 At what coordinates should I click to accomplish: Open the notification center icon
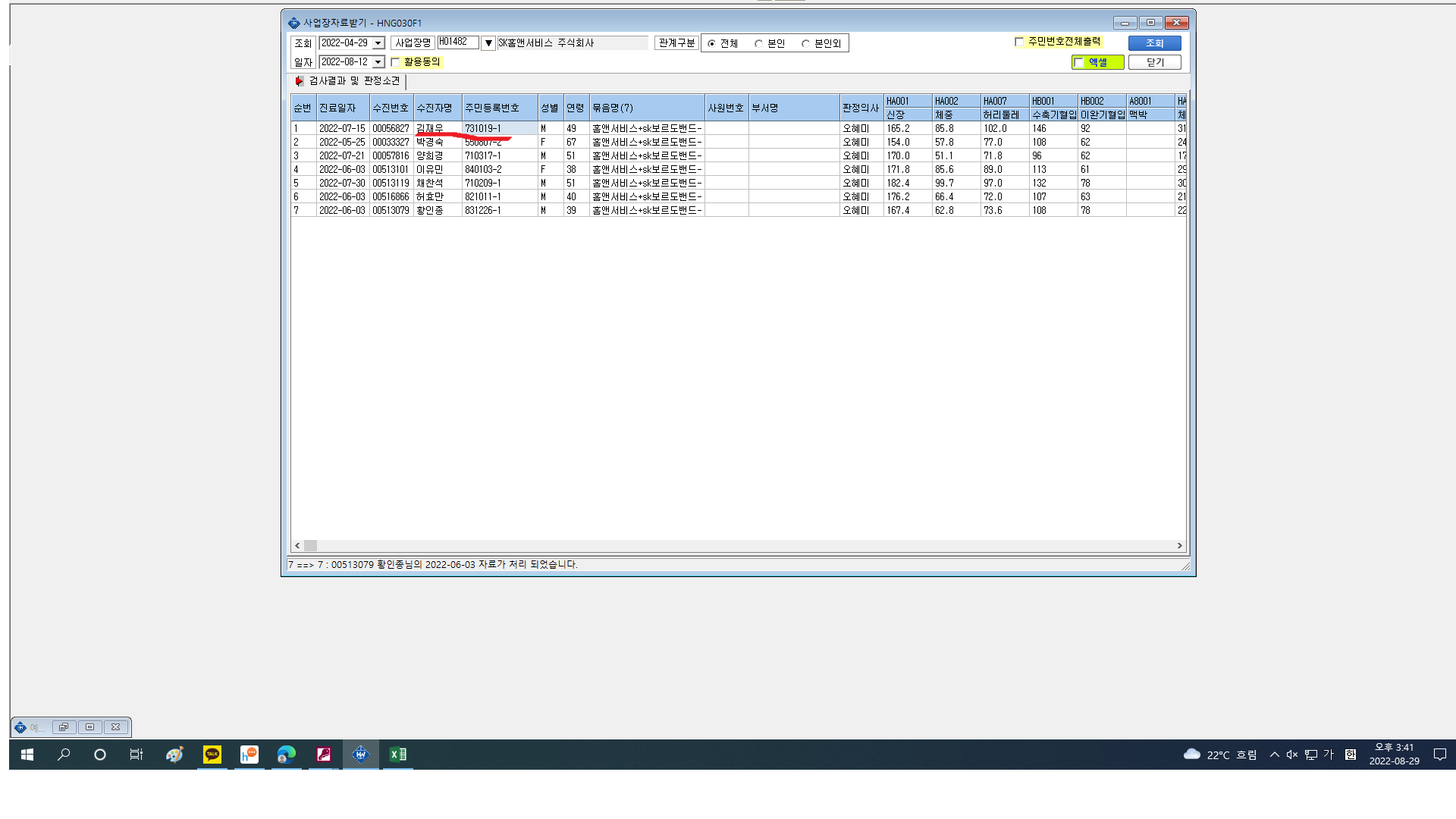(x=1439, y=754)
